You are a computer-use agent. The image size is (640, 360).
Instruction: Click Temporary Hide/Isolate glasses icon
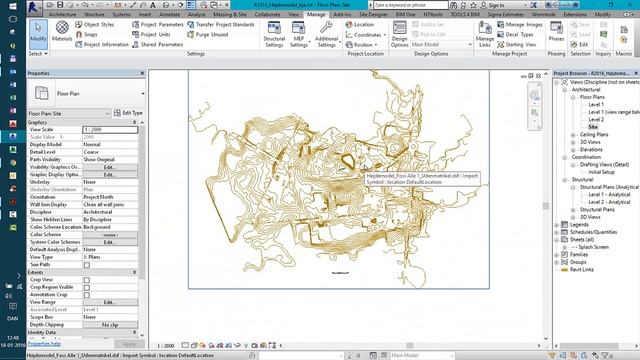(237, 345)
